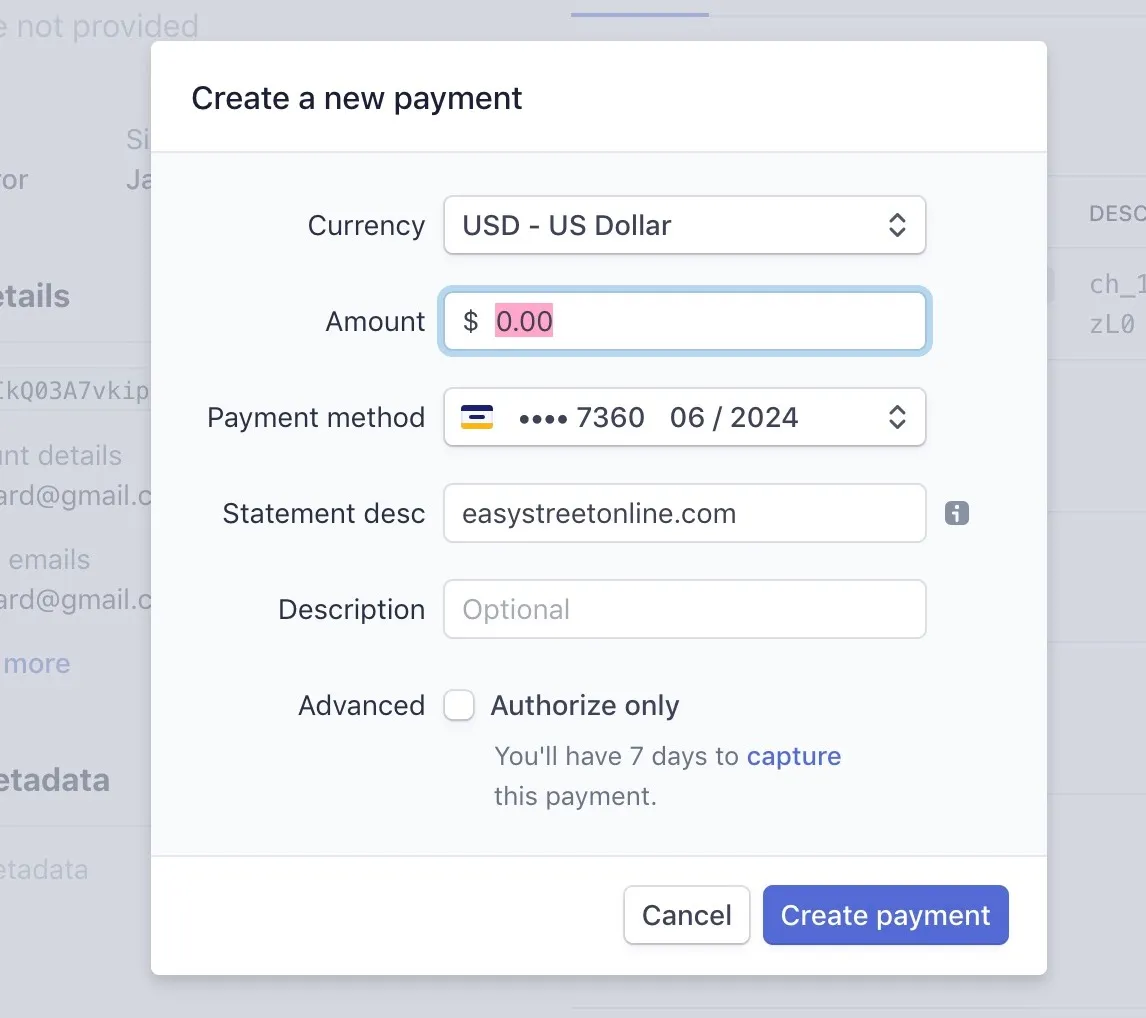Focus the Statement desc text field
This screenshot has width=1146, height=1018.
pyautogui.click(x=684, y=514)
